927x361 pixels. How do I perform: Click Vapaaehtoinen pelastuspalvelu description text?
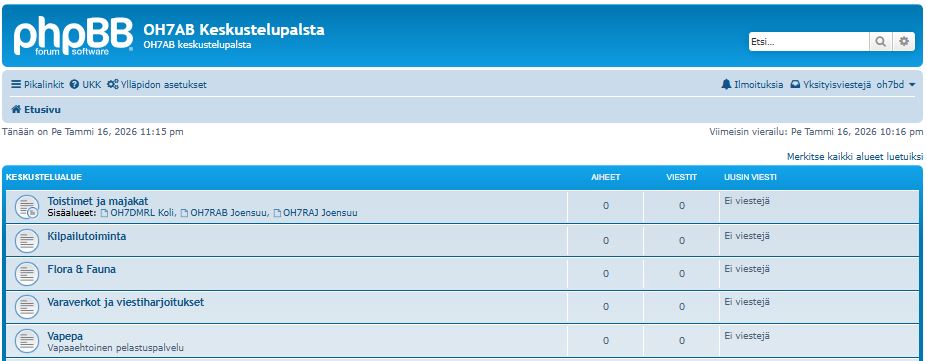click(x=115, y=348)
